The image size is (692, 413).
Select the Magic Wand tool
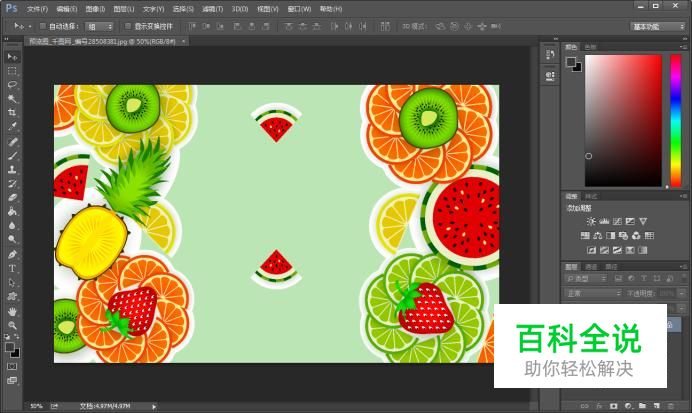tap(12, 98)
